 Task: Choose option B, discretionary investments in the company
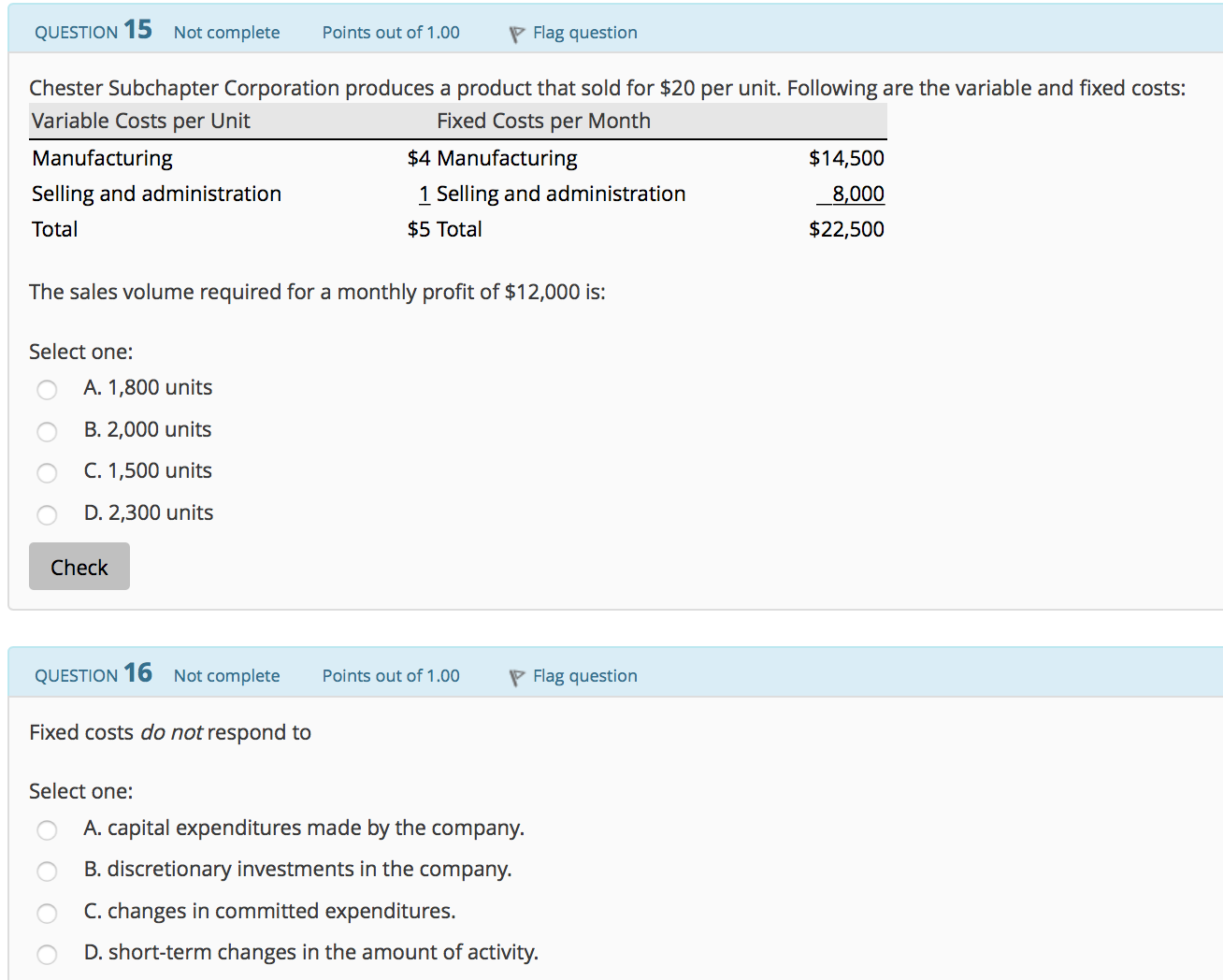pyautogui.click(x=47, y=871)
